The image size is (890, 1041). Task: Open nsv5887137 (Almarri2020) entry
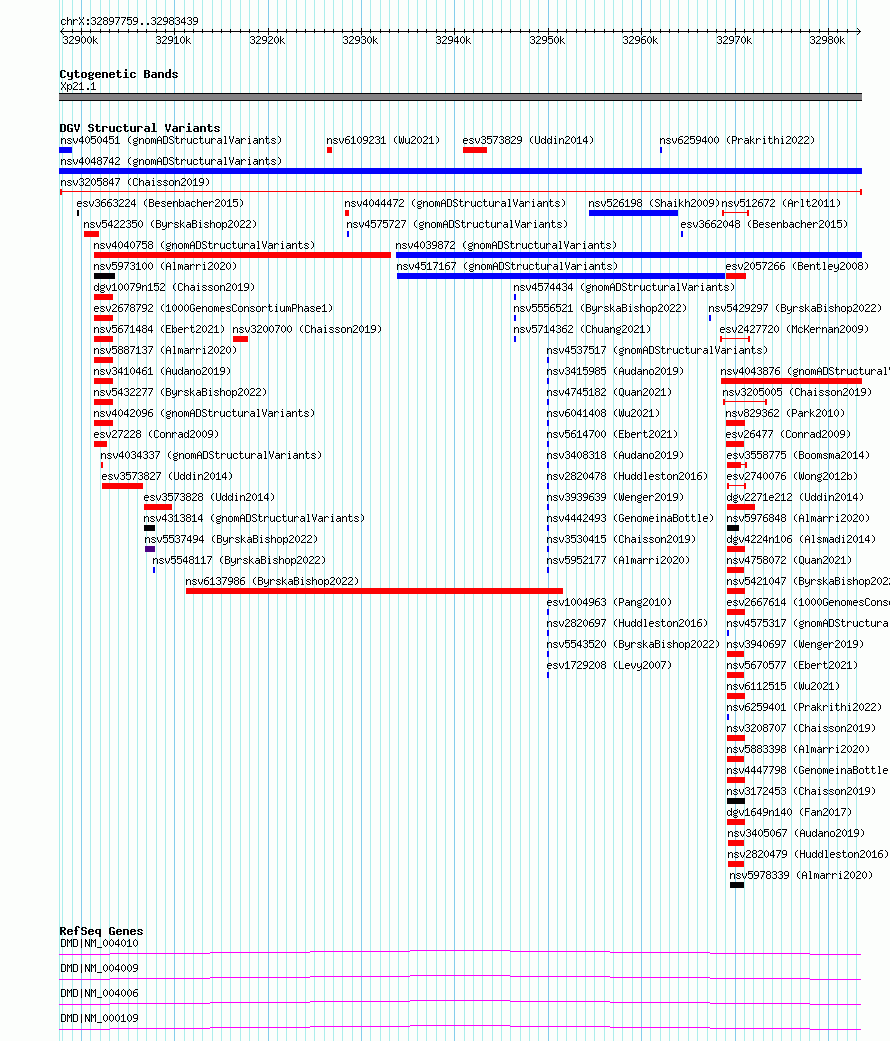(x=165, y=351)
